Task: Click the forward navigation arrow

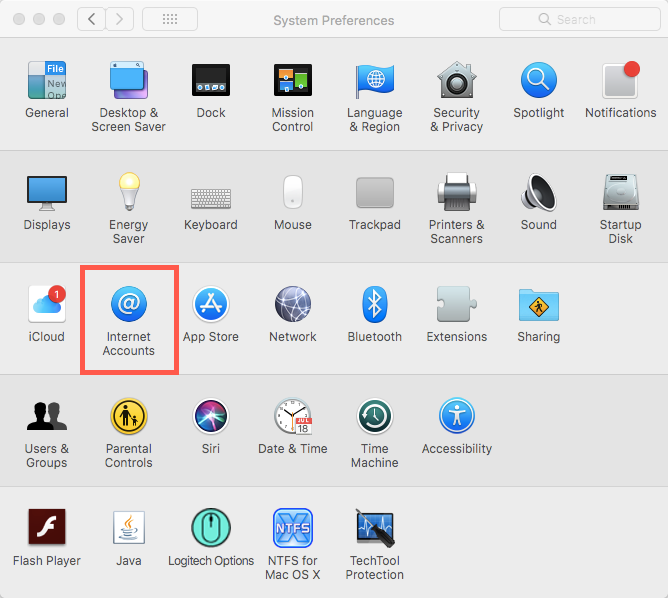Action: click(x=120, y=19)
